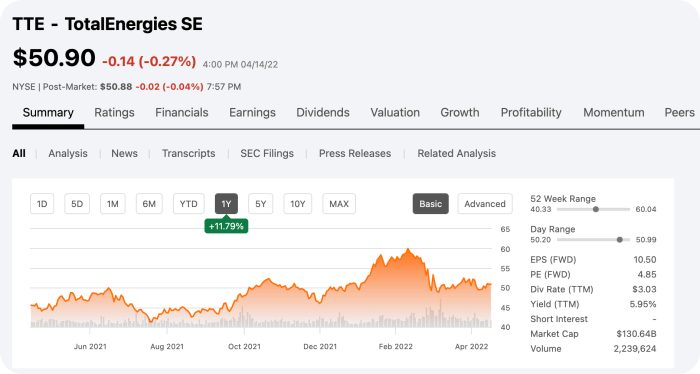
Task: Click the Jun 2021 axis label
Action: click(90, 347)
